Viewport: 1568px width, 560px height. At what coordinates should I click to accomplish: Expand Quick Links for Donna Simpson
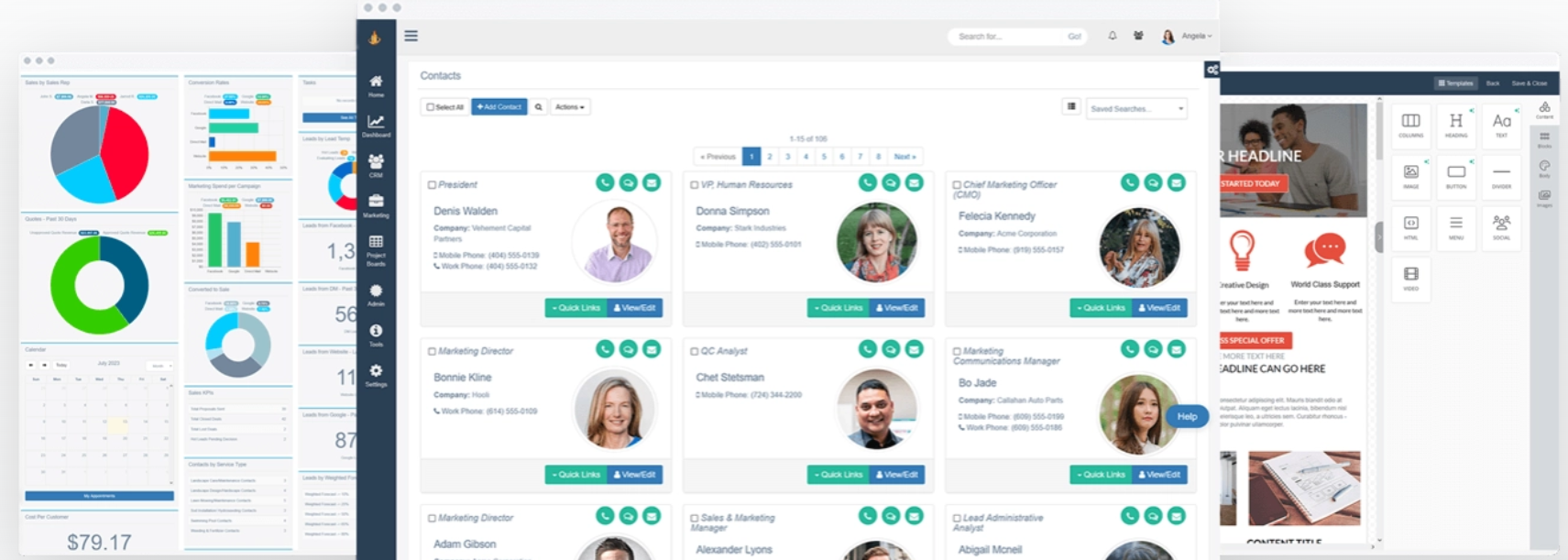(838, 308)
